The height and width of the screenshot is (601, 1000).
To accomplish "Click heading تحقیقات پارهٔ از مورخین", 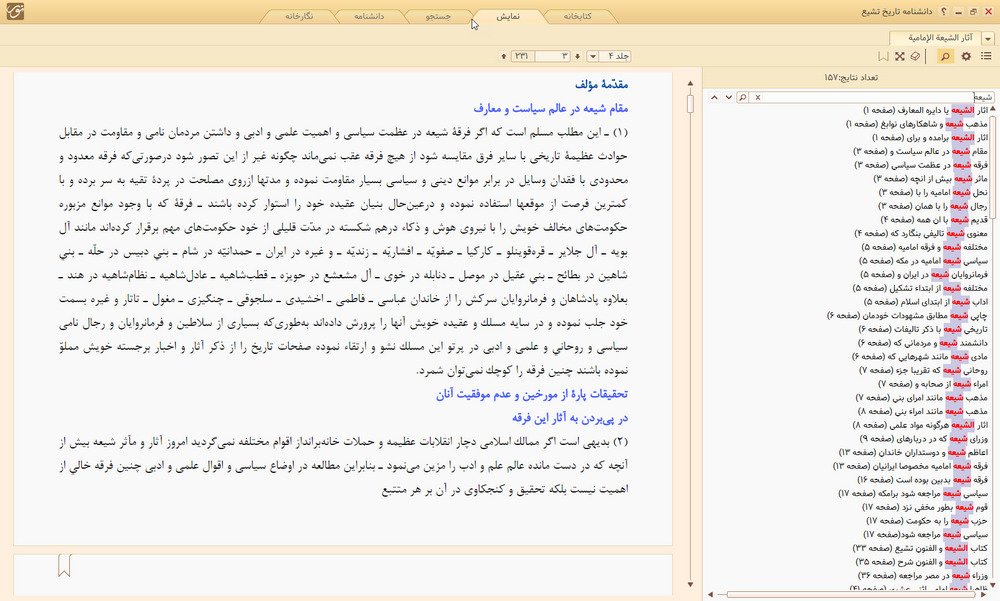I will click(532, 394).
